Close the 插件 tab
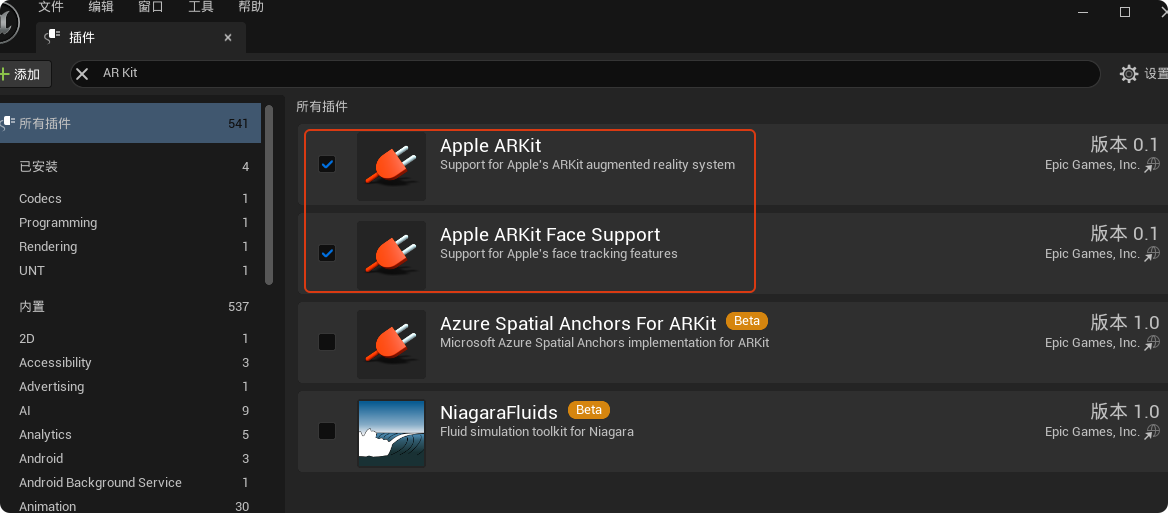1168x513 pixels. (228, 37)
